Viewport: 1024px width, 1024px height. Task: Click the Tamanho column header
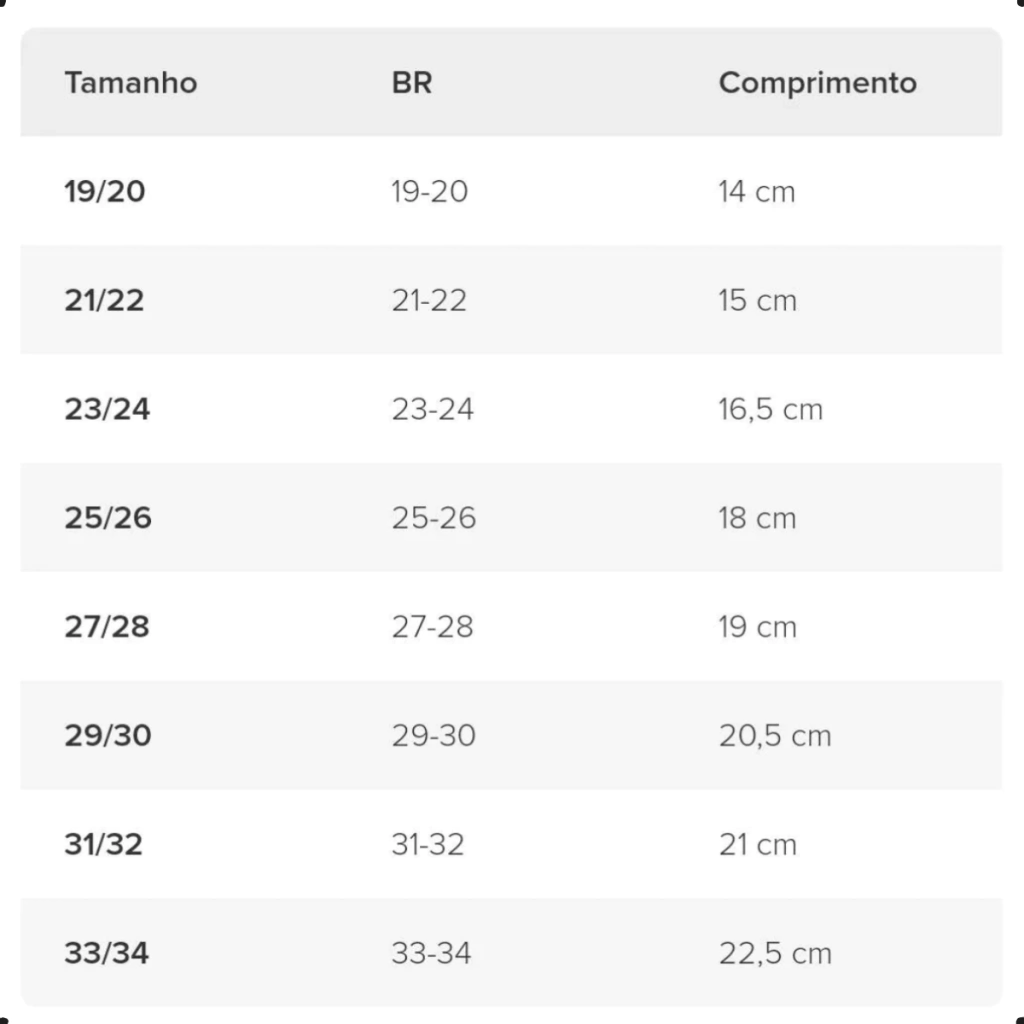click(131, 82)
